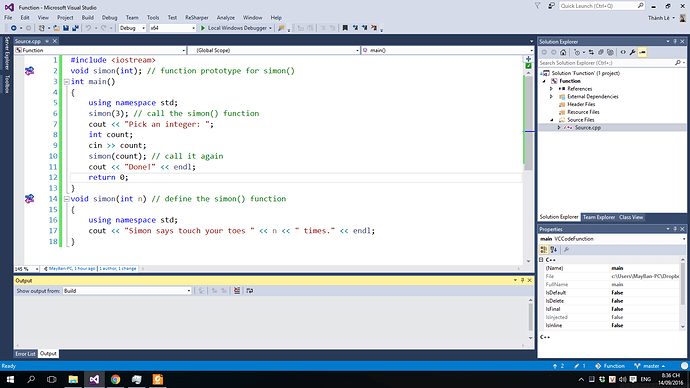The height and width of the screenshot is (388, 690).
Task: Switch to the Error List tab
Action: [x=25, y=354]
